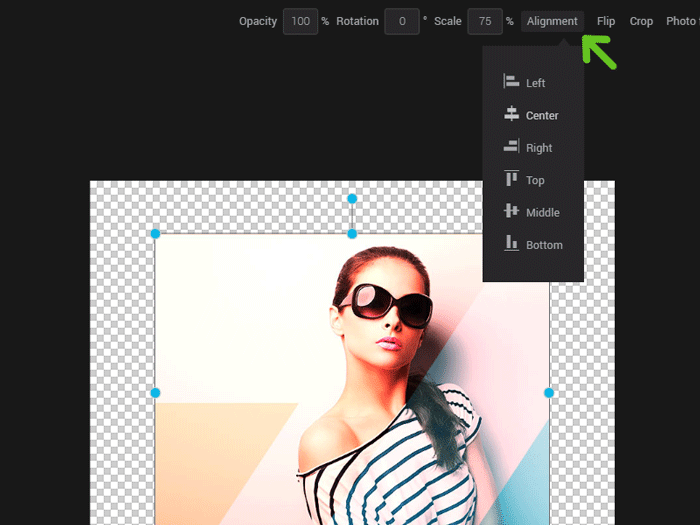Click the transparent checkered canvas area
This screenshot has height=525, width=700.
click(120, 300)
